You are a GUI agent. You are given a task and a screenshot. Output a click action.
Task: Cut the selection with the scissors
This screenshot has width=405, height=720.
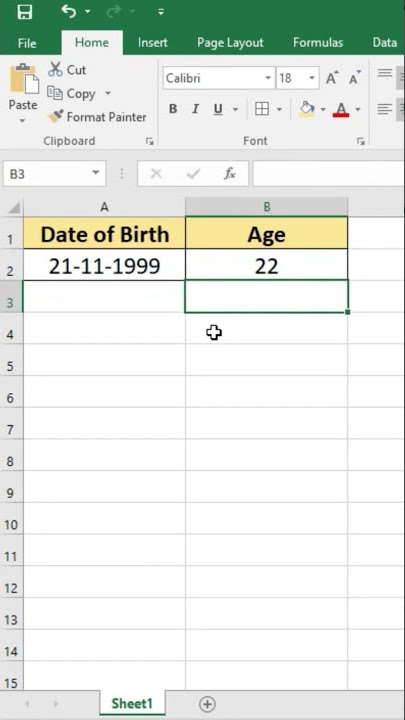pyautogui.click(x=67, y=70)
